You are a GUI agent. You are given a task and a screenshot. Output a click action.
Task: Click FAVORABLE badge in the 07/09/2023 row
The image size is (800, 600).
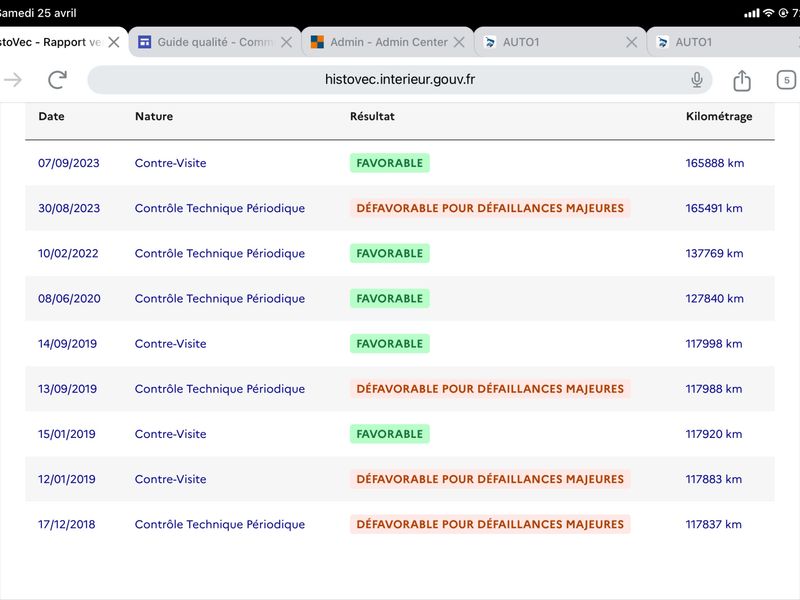click(x=390, y=163)
